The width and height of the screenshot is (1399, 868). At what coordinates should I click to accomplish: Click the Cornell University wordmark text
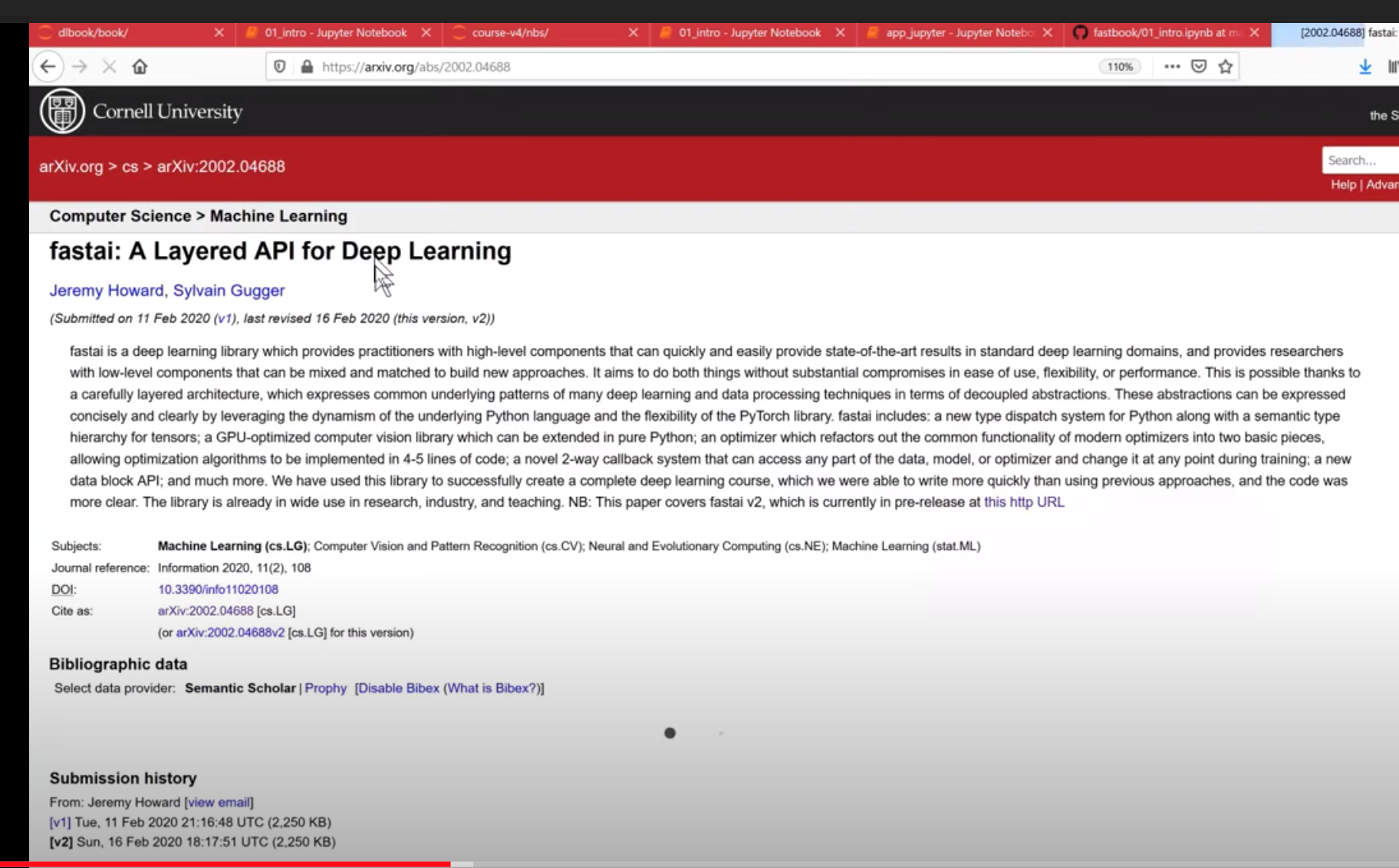(167, 111)
